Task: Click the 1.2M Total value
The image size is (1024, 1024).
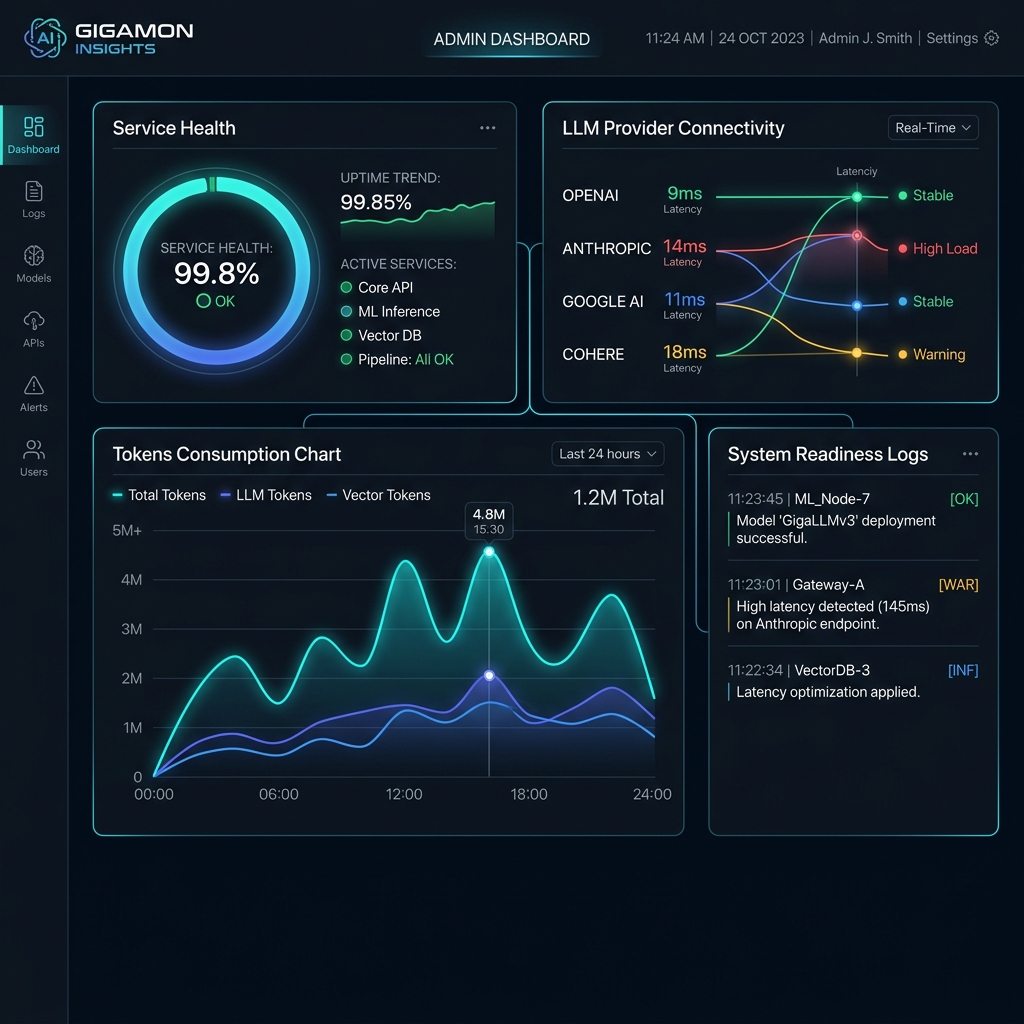Action: coord(618,498)
